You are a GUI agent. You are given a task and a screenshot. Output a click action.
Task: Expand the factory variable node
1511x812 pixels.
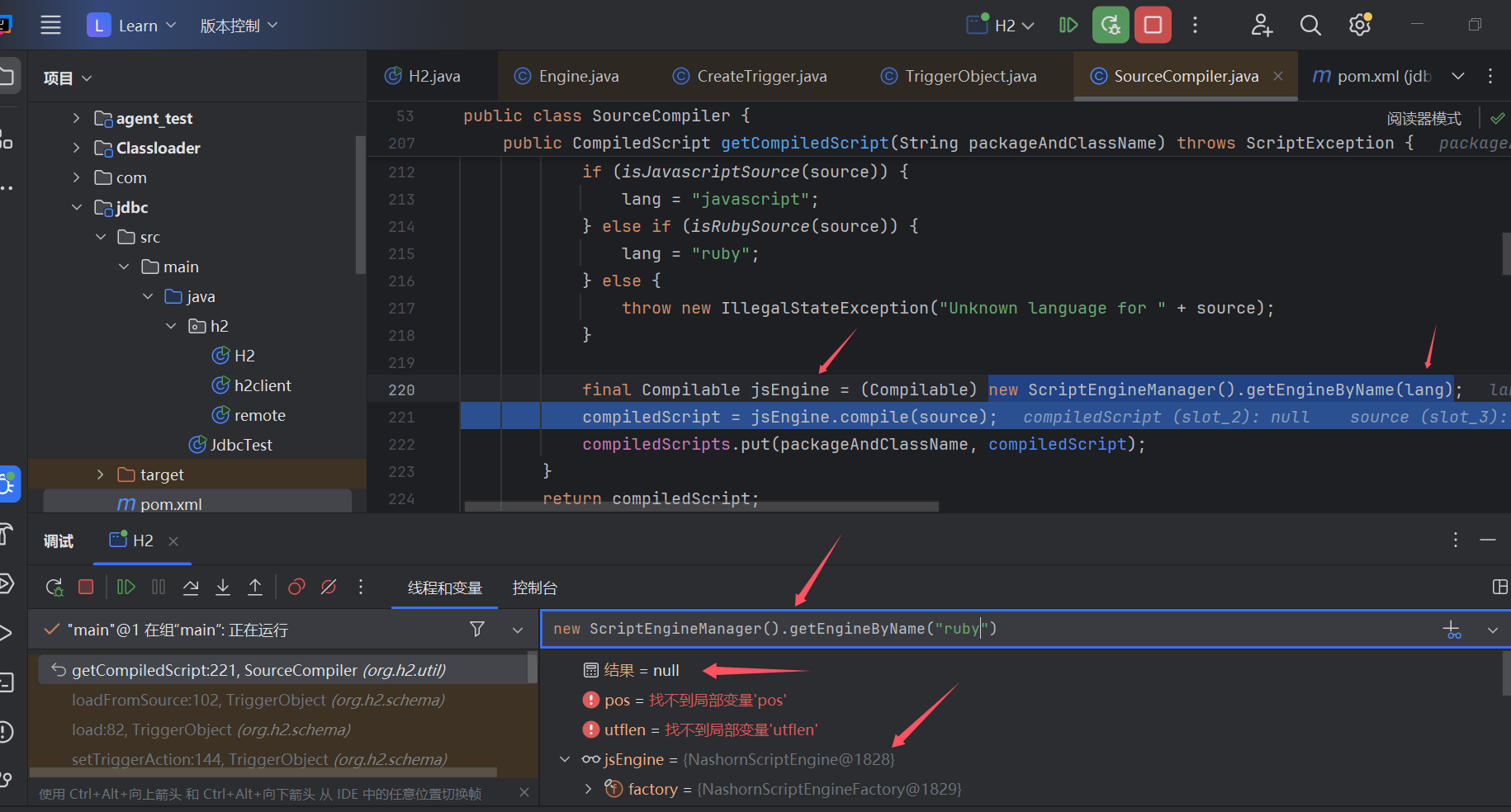[x=588, y=789]
